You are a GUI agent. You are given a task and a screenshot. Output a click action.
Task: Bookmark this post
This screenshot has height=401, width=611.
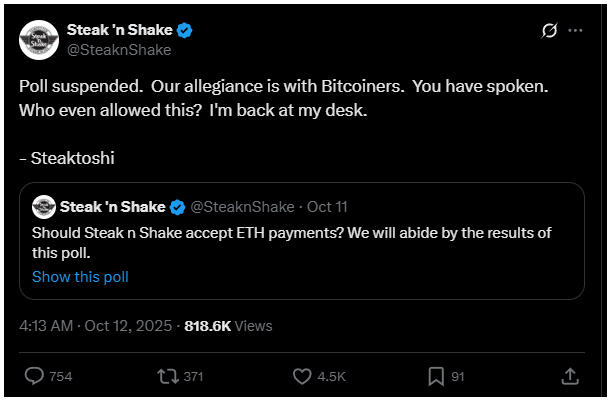[436, 376]
